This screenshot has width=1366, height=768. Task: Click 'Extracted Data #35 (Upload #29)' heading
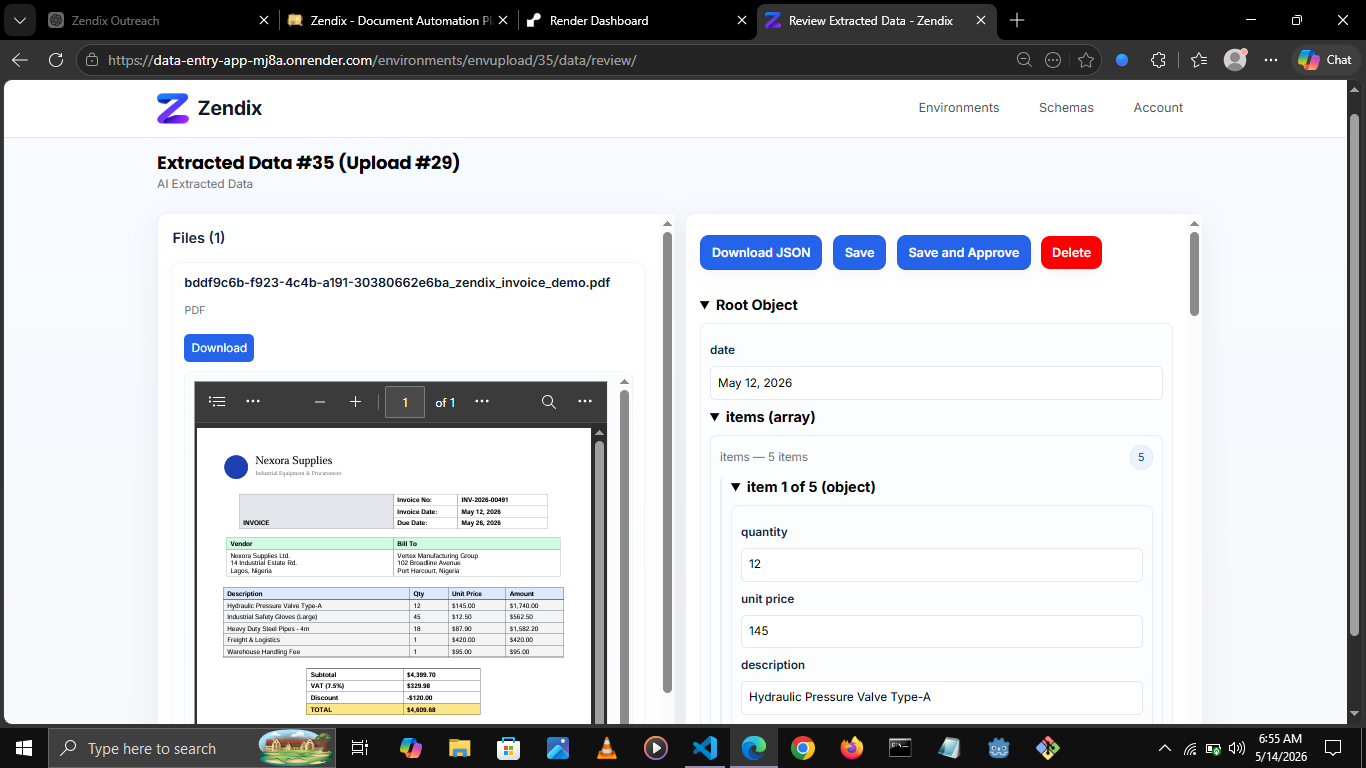click(x=308, y=163)
